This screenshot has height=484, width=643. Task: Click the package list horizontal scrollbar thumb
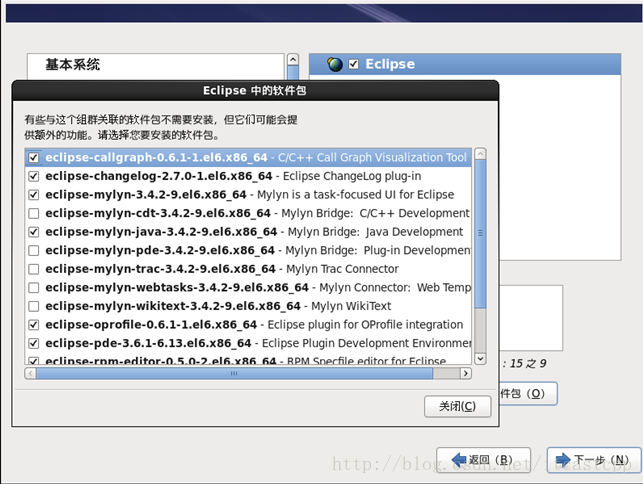(234, 373)
